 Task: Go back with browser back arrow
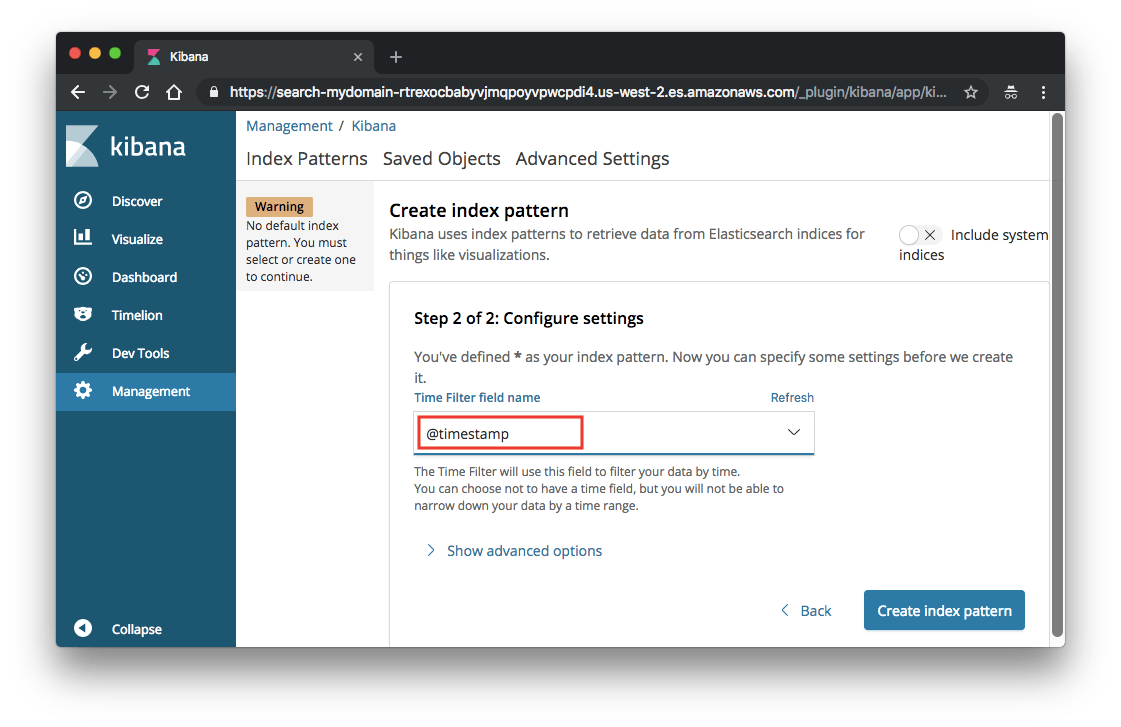[78, 92]
